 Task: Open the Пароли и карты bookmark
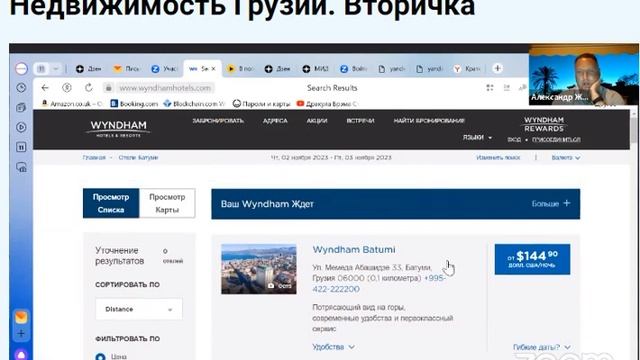pos(261,104)
